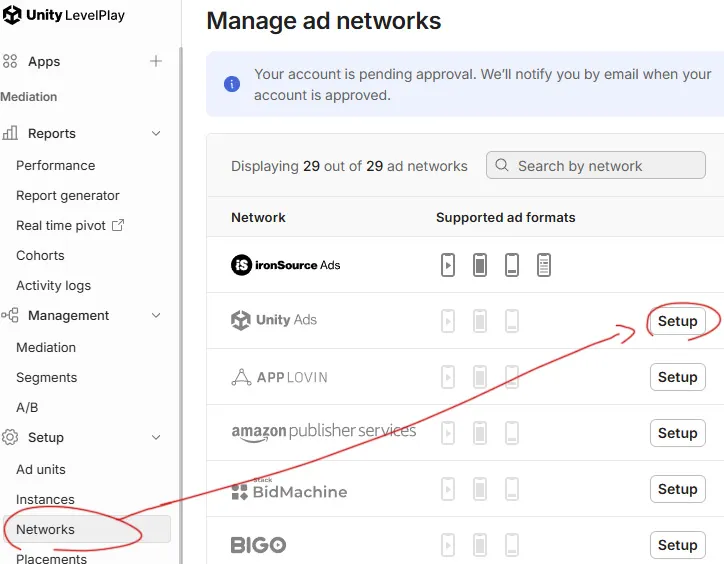Click the Reports bar chart icon
The width and height of the screenshot is (724, 564).
[11, 133]
